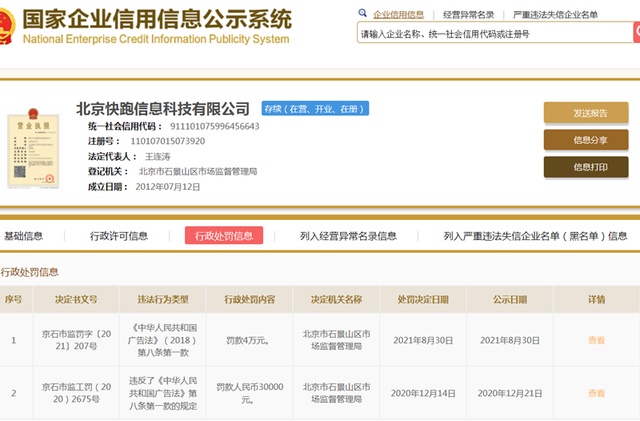The image size is (640, 421).
Task: Click the national emblem logo icon
Action: (7, 26)
